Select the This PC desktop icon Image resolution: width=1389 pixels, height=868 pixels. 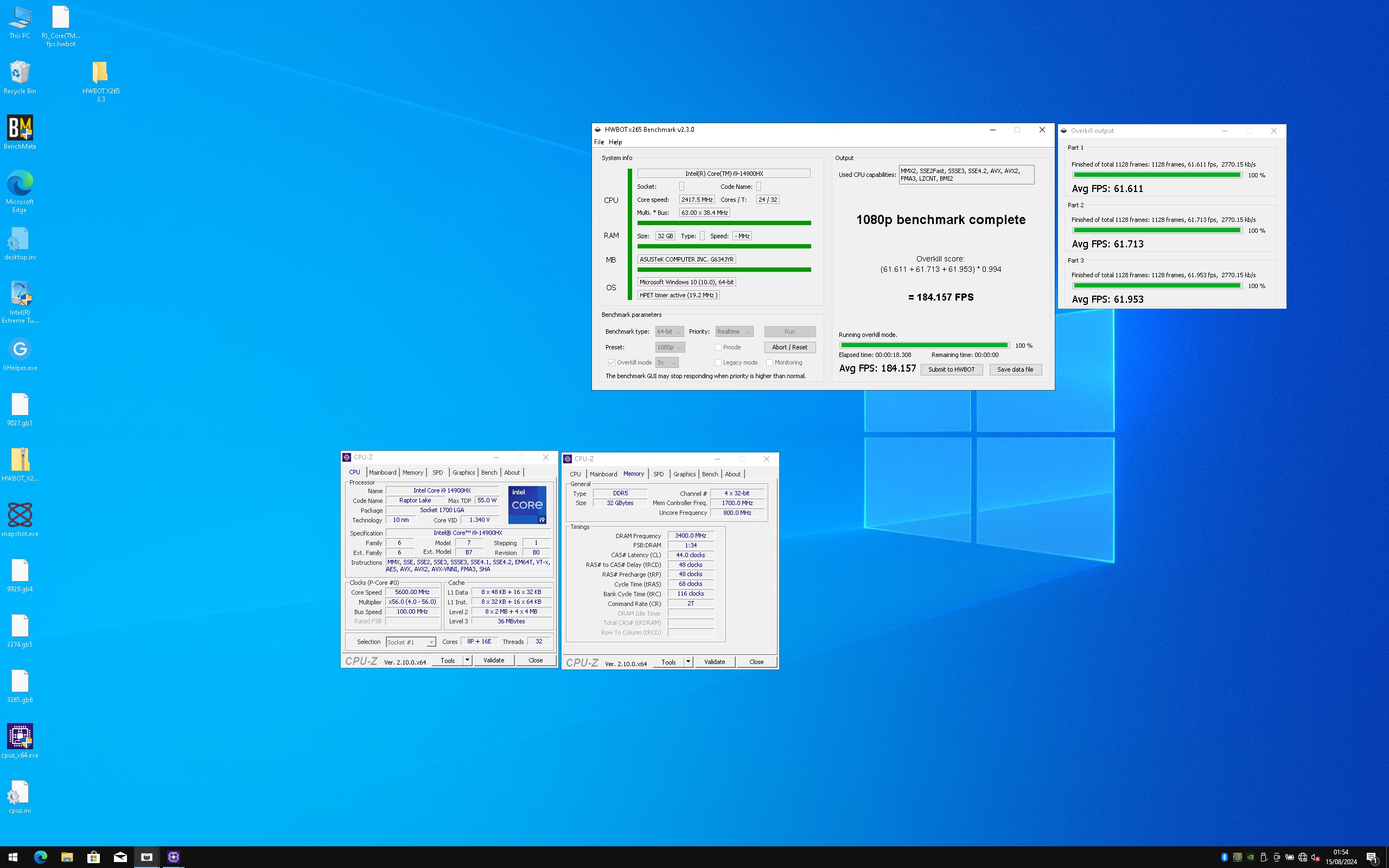(x=20, y=22)
